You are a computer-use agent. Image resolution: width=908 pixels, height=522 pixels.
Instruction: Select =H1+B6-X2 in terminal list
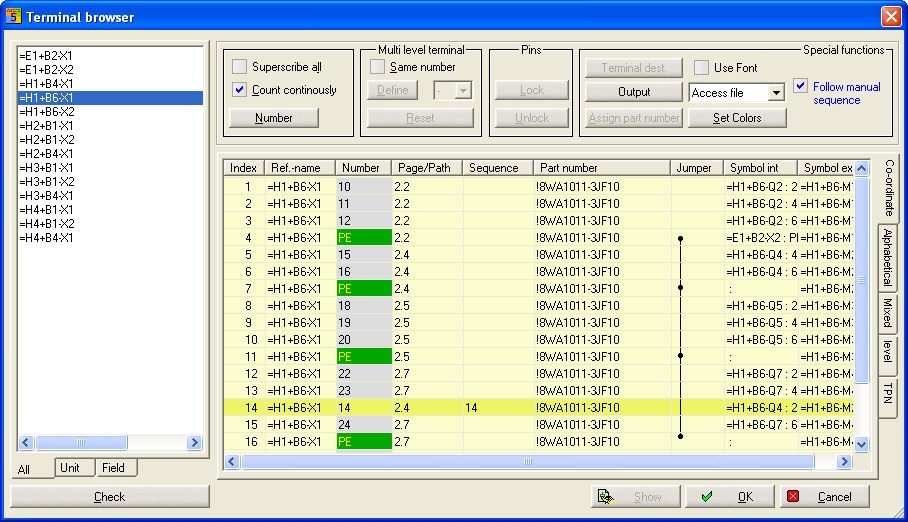click(x=110, y=112)
